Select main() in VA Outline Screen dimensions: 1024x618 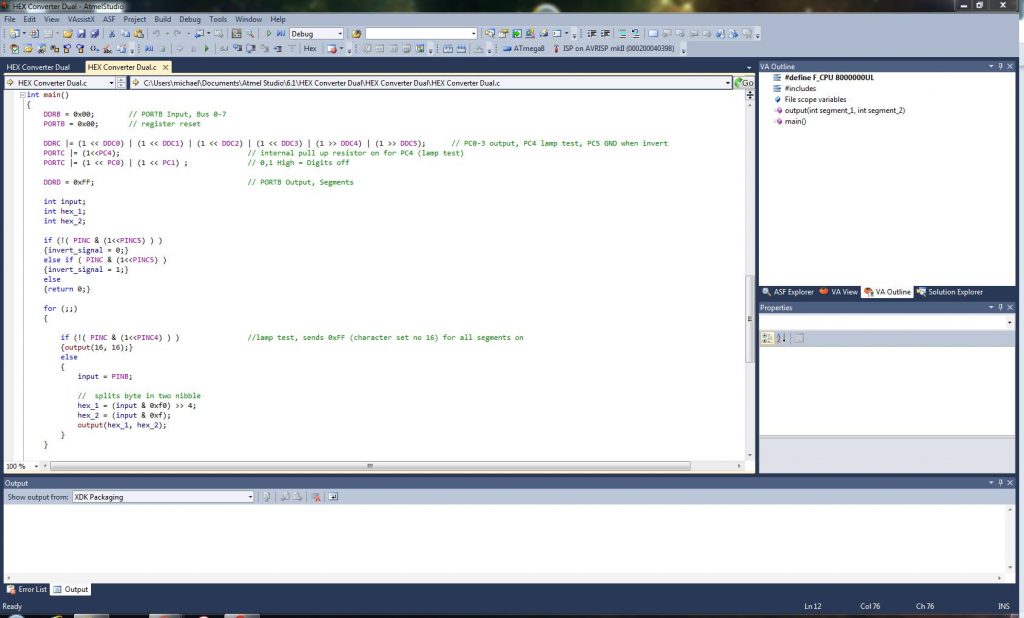(795, 121)
